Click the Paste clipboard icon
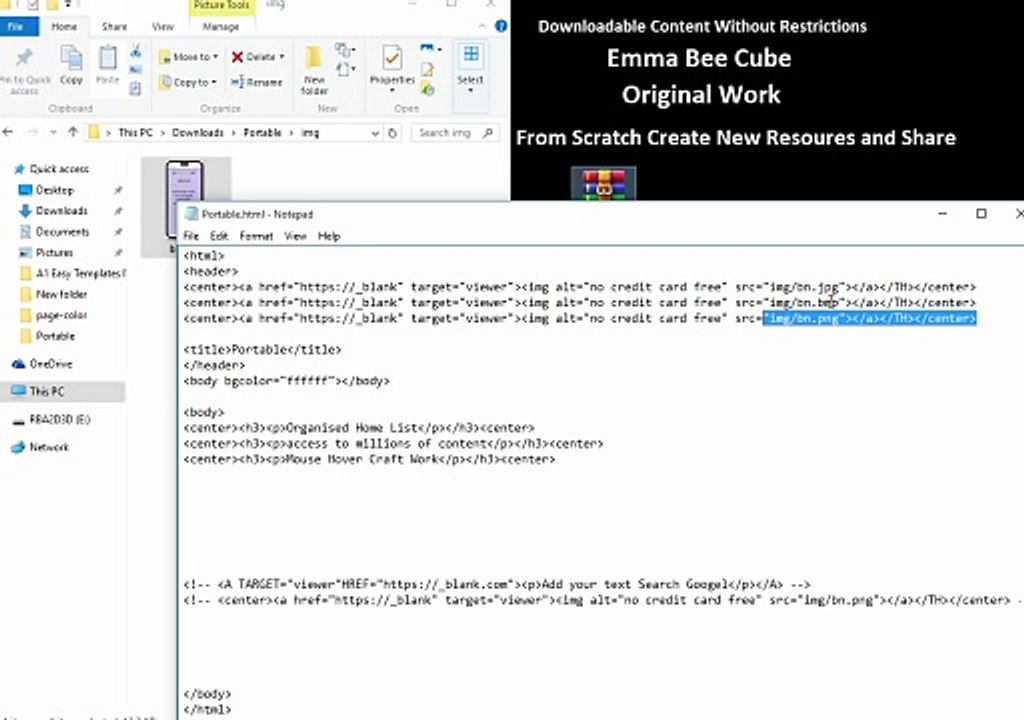Viewport: 1024px width, 720px height. (108, 57)
